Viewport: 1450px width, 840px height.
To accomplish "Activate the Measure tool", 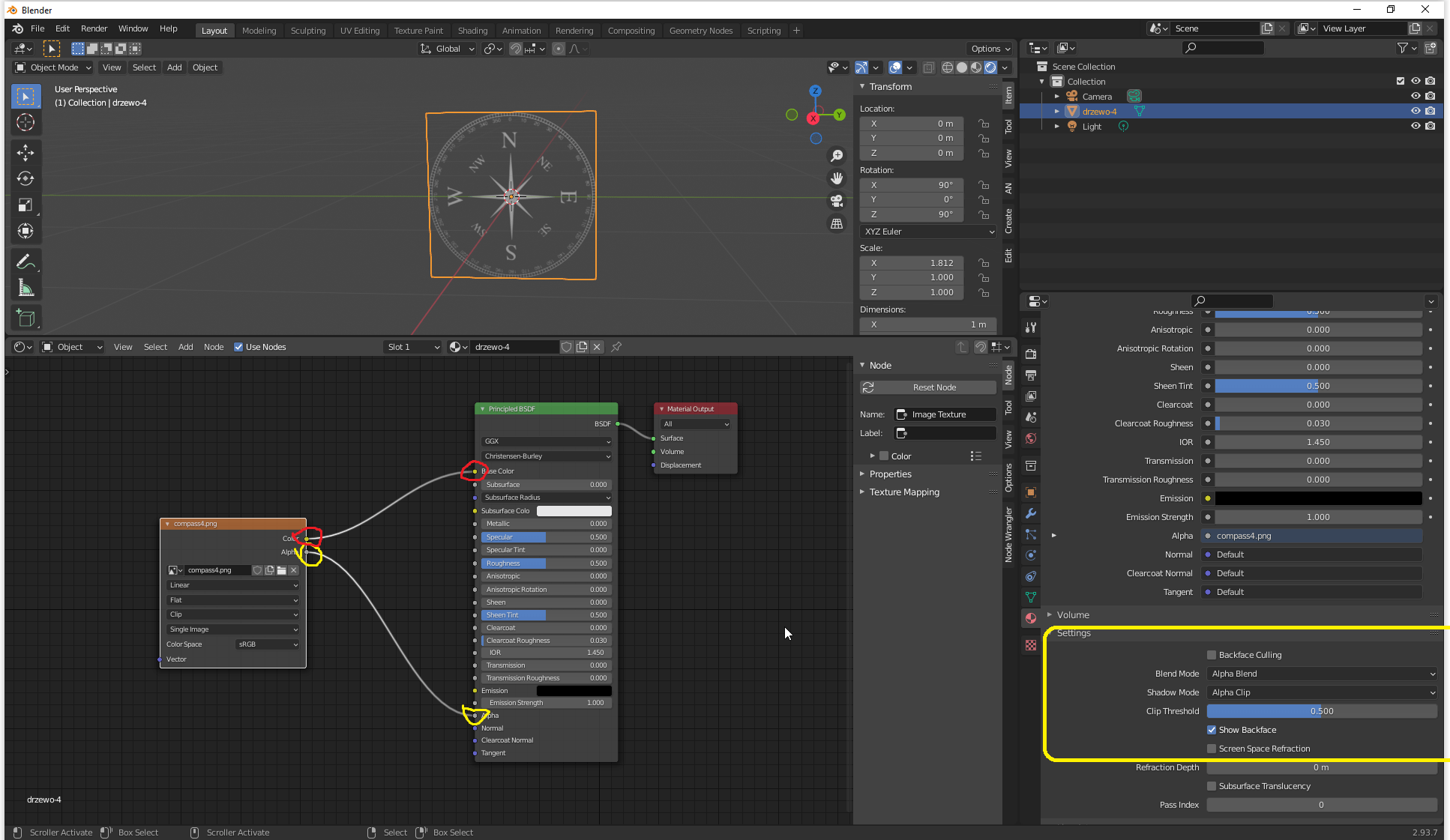I will pyautogui.click(x=25, y=288).
